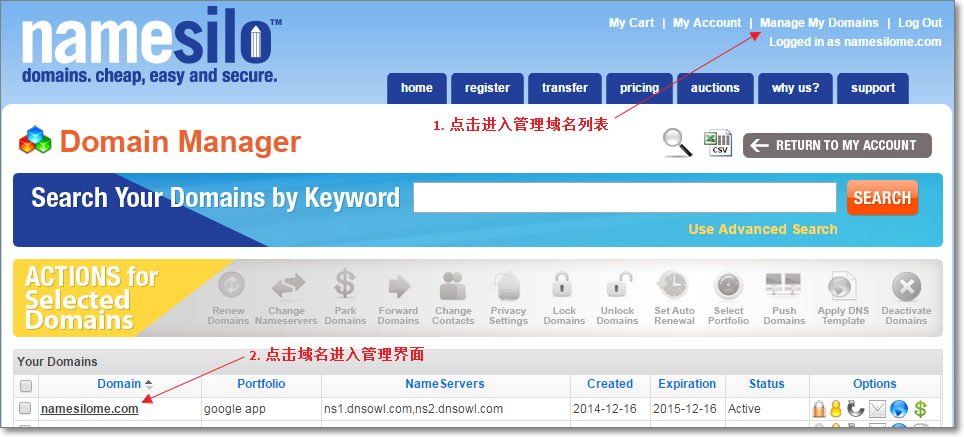Open the support tab

873,89
